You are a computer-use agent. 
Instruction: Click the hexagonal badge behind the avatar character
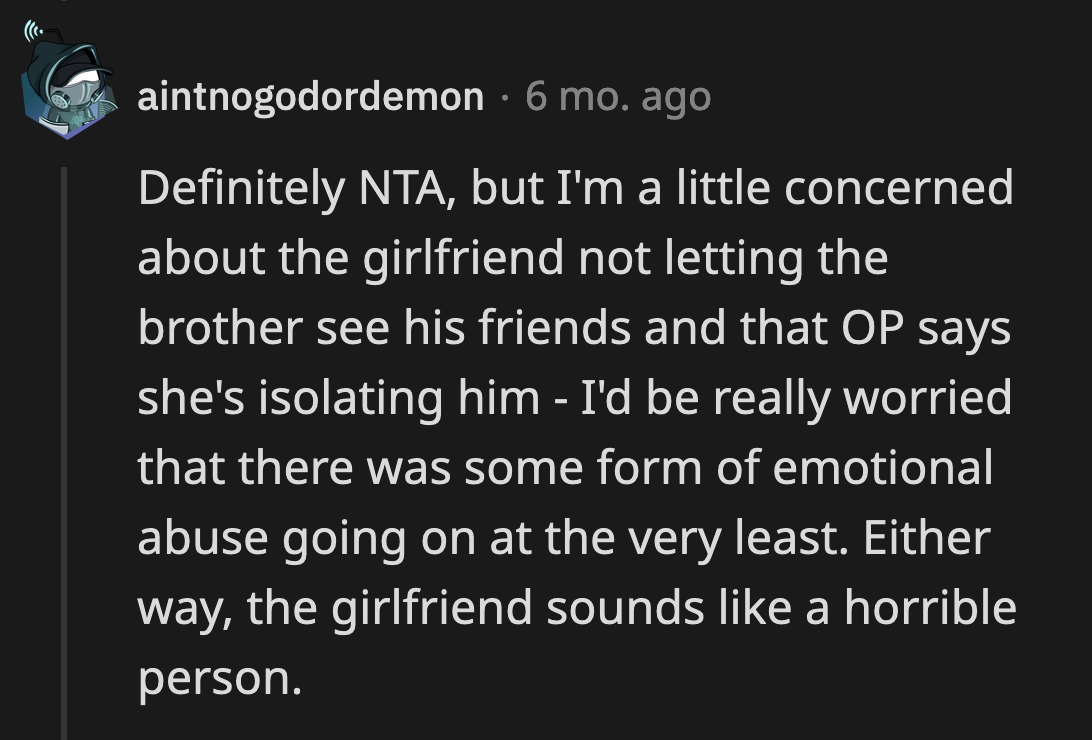(x=27, y=106)
